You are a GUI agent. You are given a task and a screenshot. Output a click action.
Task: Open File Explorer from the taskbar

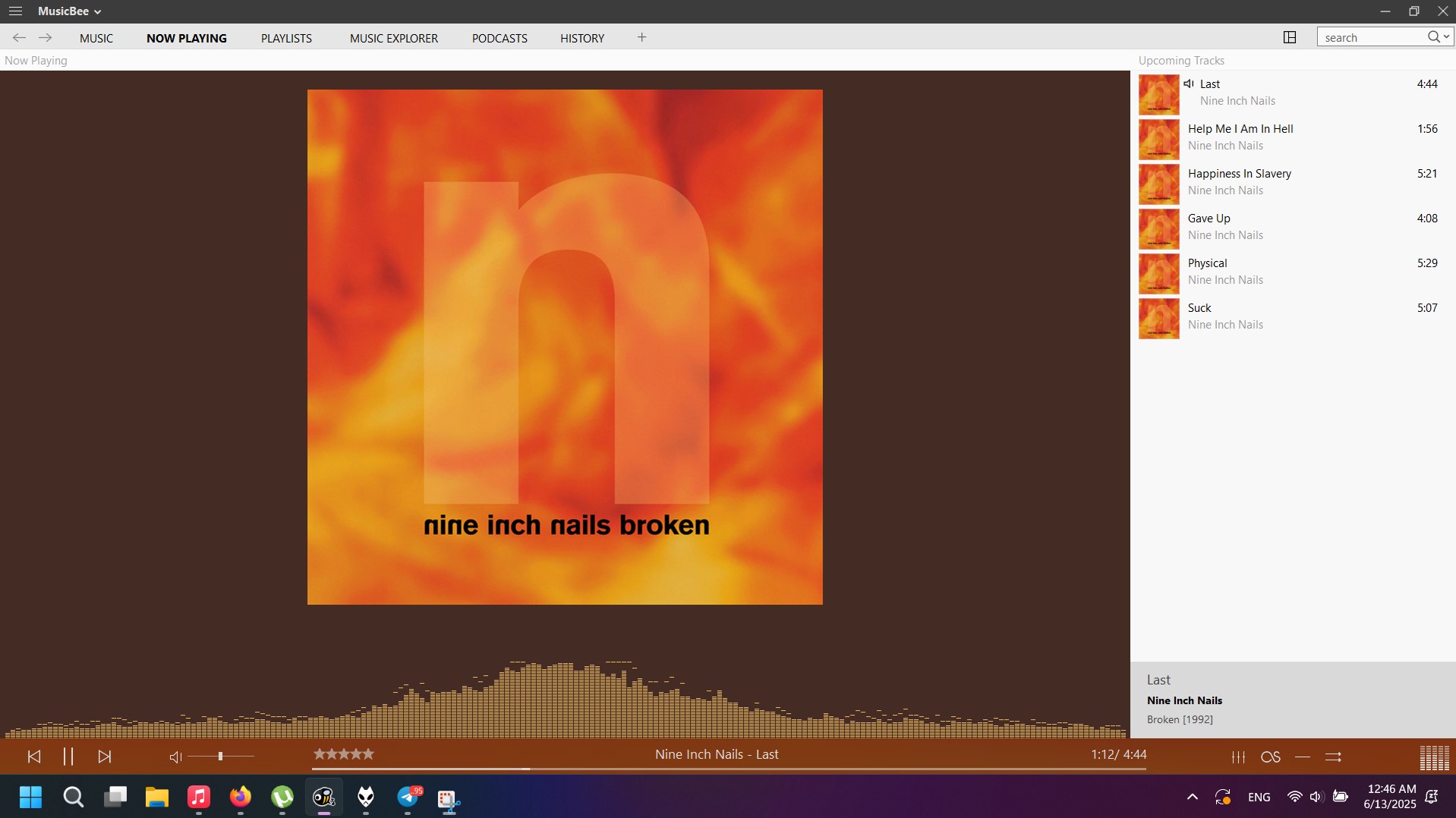tap(157, 797)
